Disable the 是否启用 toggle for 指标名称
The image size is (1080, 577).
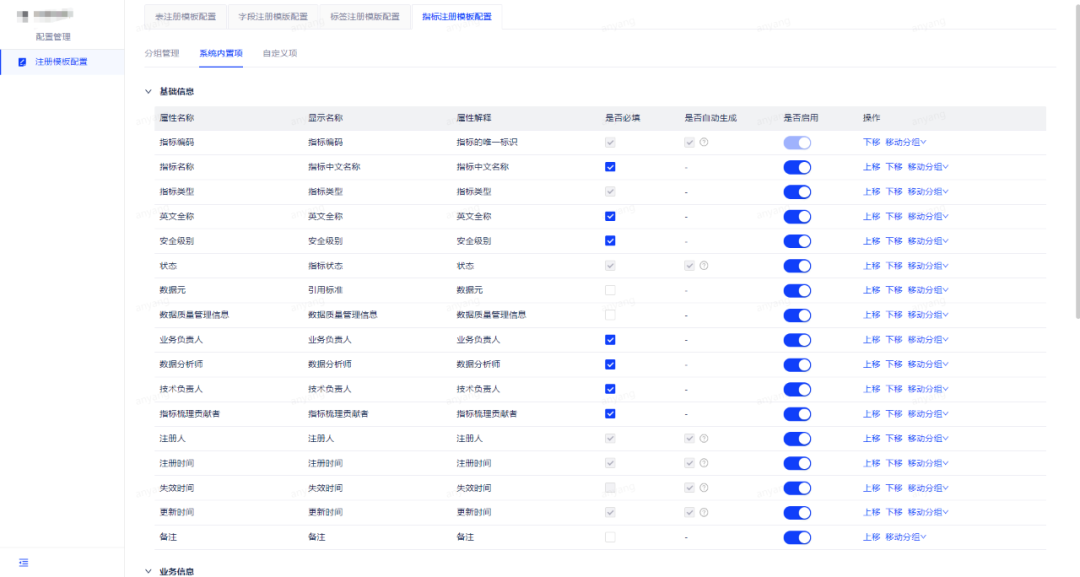coord(797,166)
